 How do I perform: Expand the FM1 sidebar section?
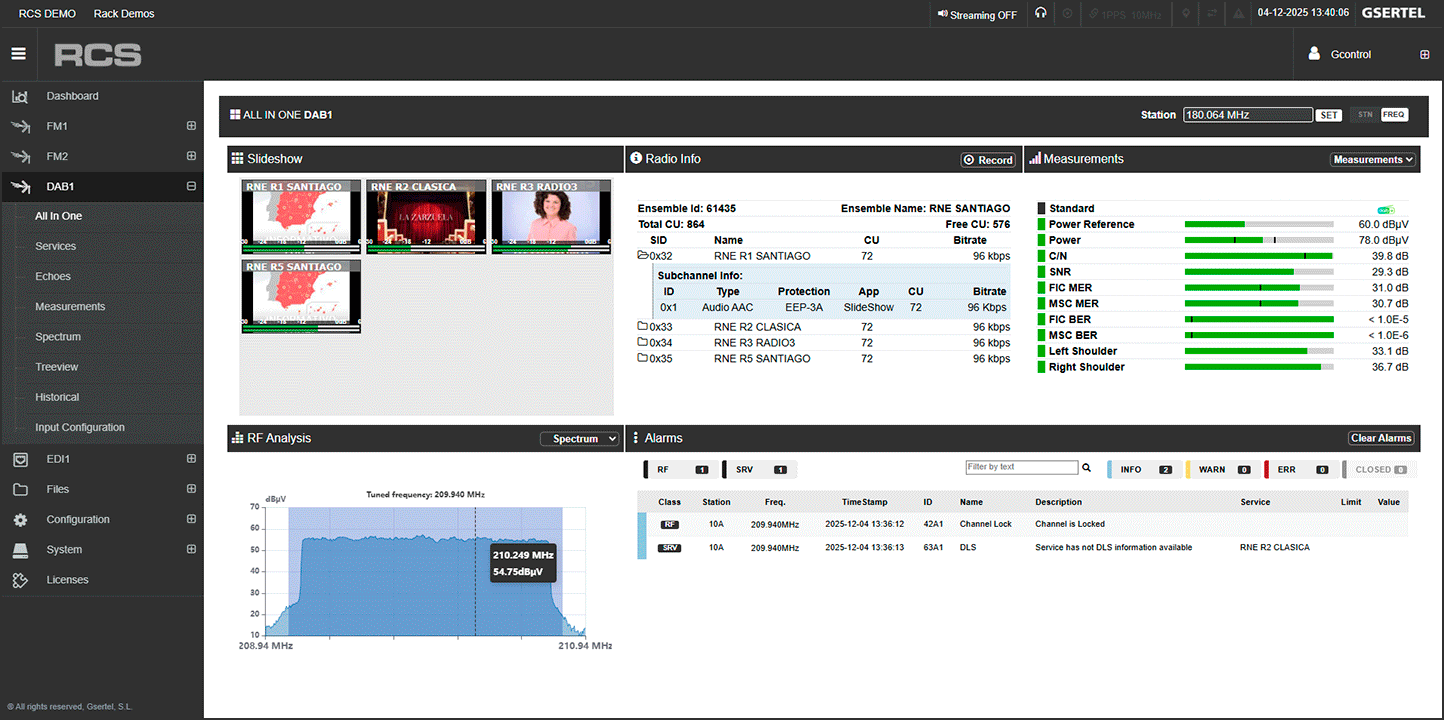191,127
